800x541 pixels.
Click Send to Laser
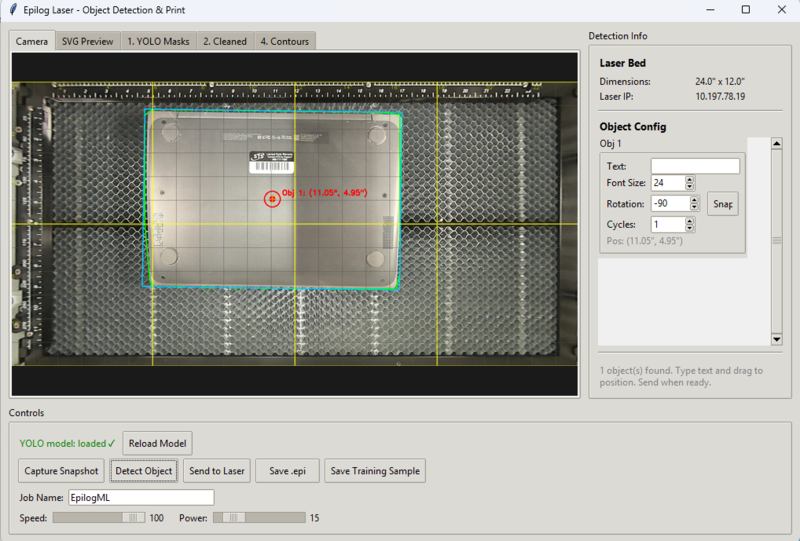[x=217, y=471]
